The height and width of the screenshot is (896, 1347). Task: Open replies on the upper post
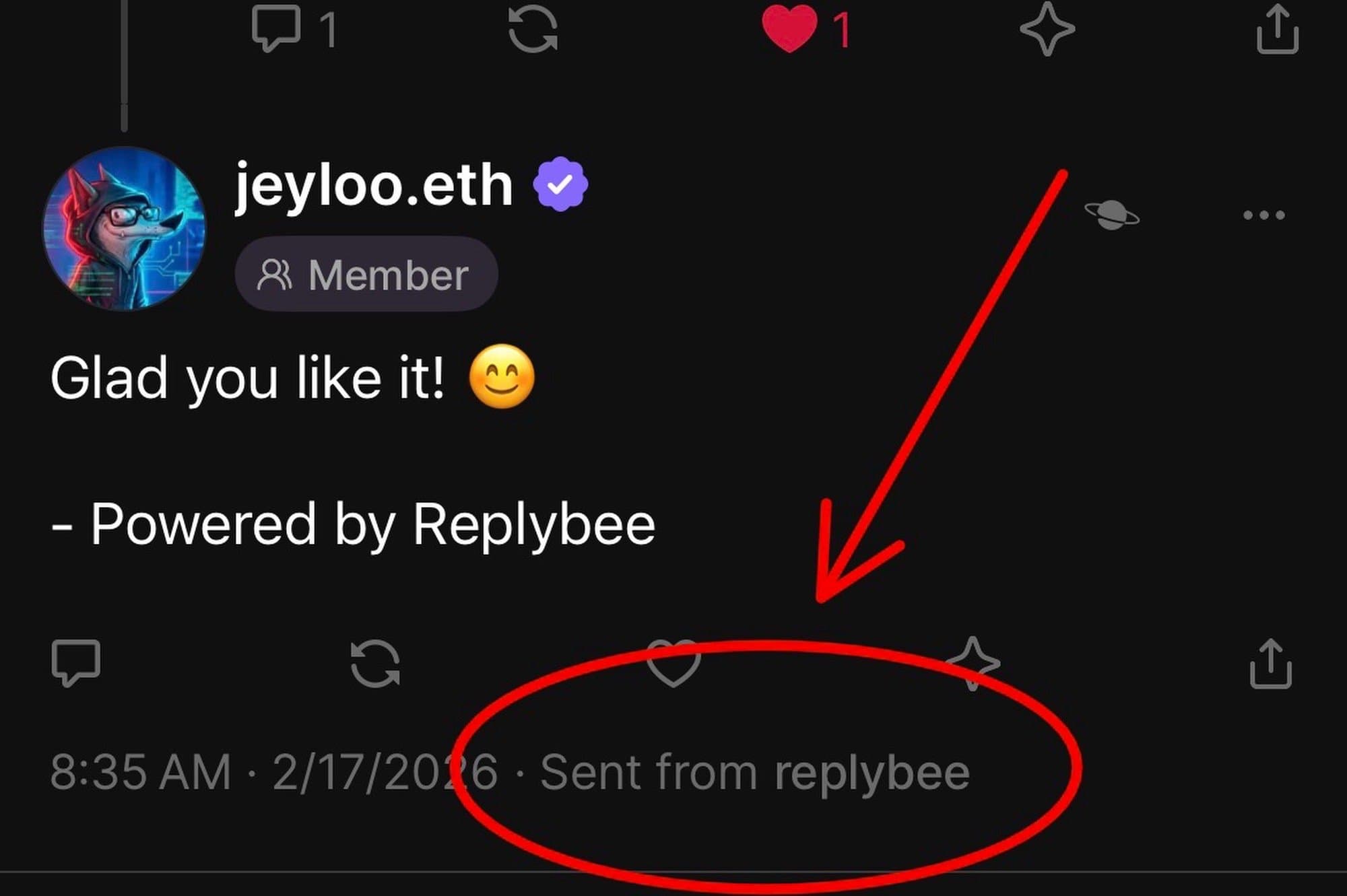[276, 30]
